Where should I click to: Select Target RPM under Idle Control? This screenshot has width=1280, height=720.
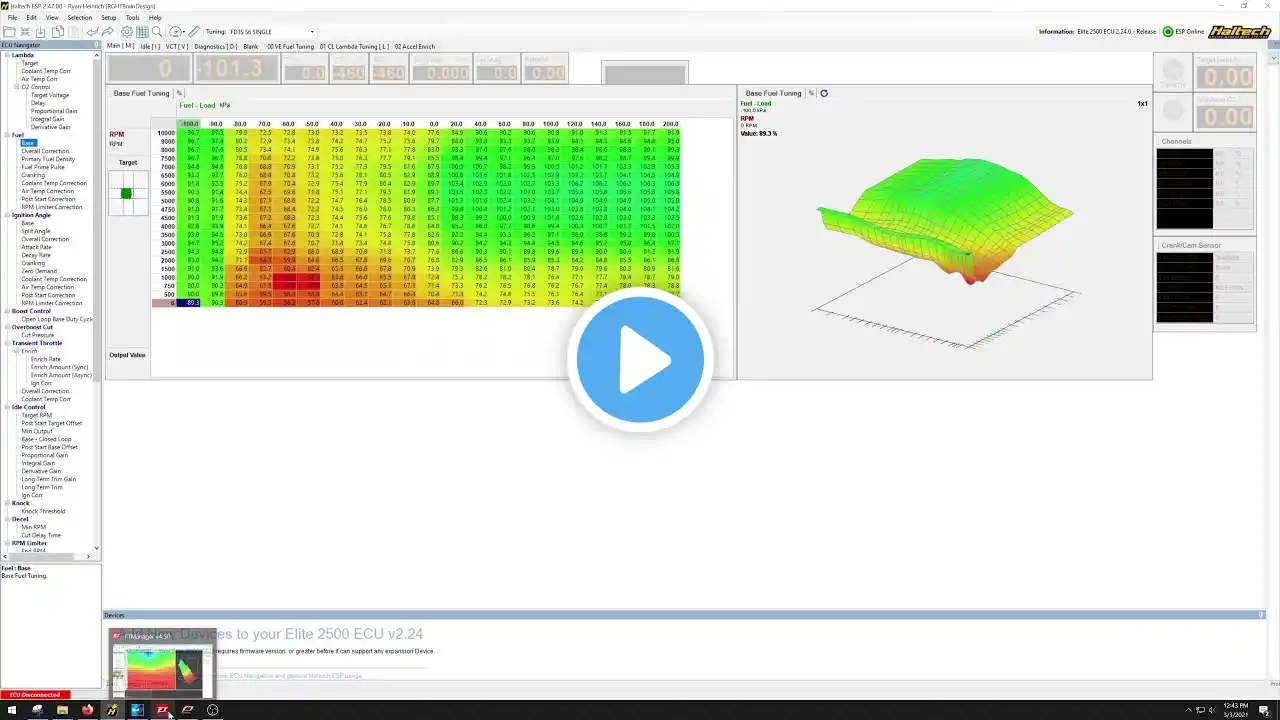click(x=37, y=415)
